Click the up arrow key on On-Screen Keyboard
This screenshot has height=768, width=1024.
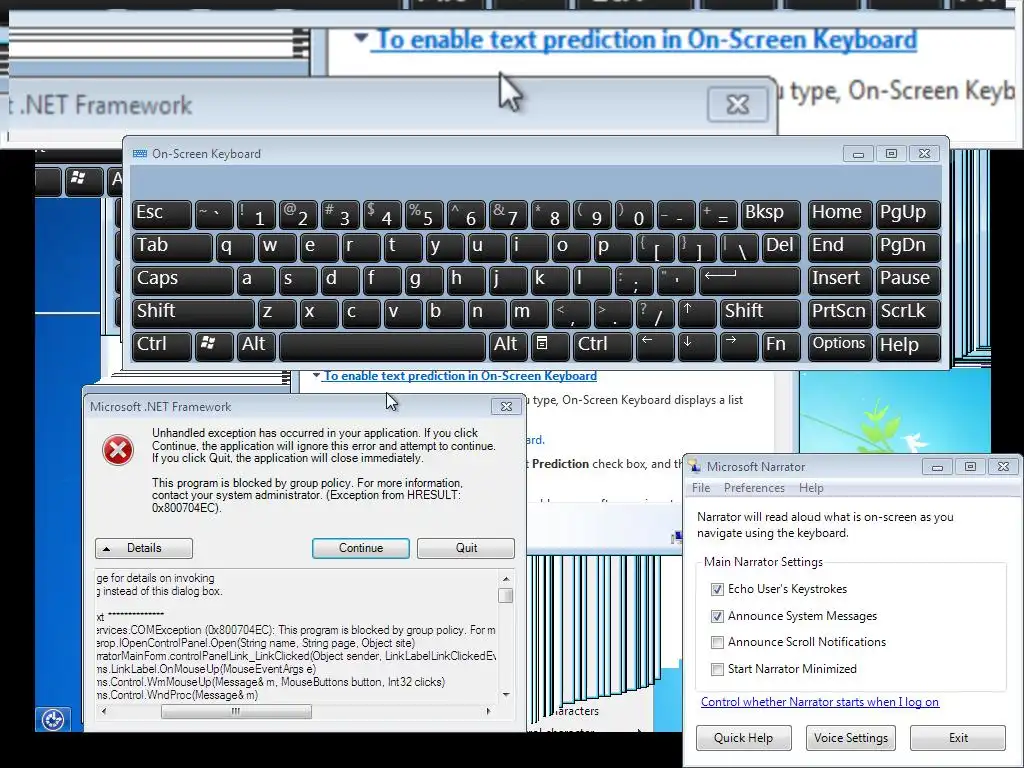click(696, 313)
